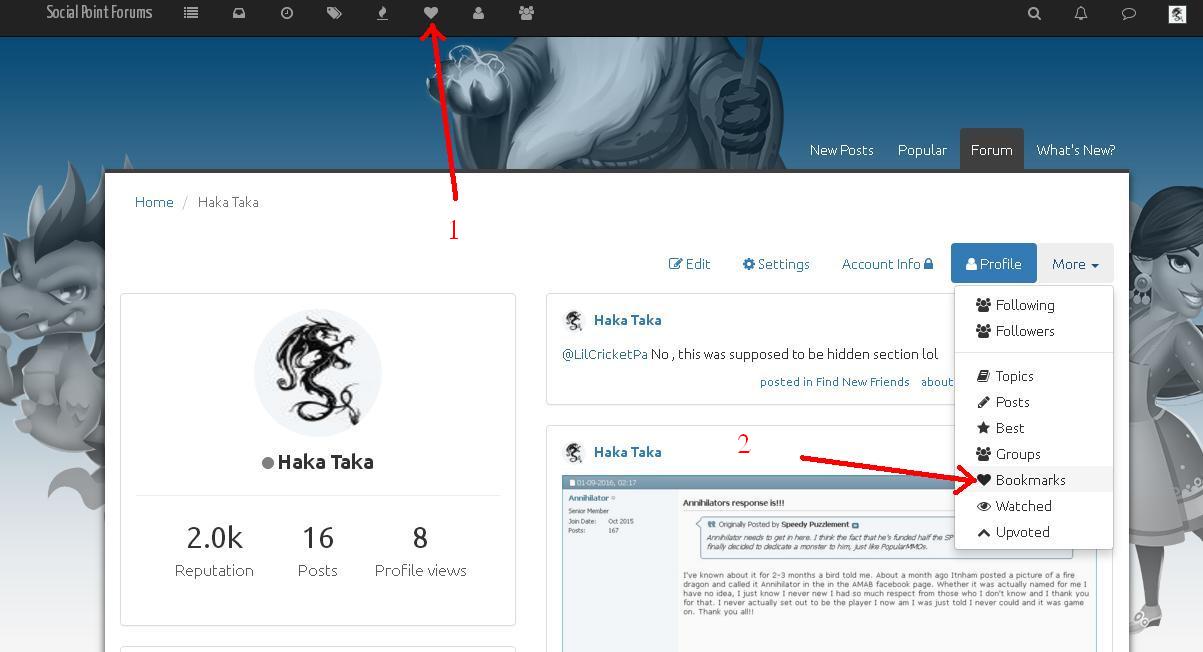Go to Home breadcrumb link
This screenshot has height=652, width=1203.
154,202
